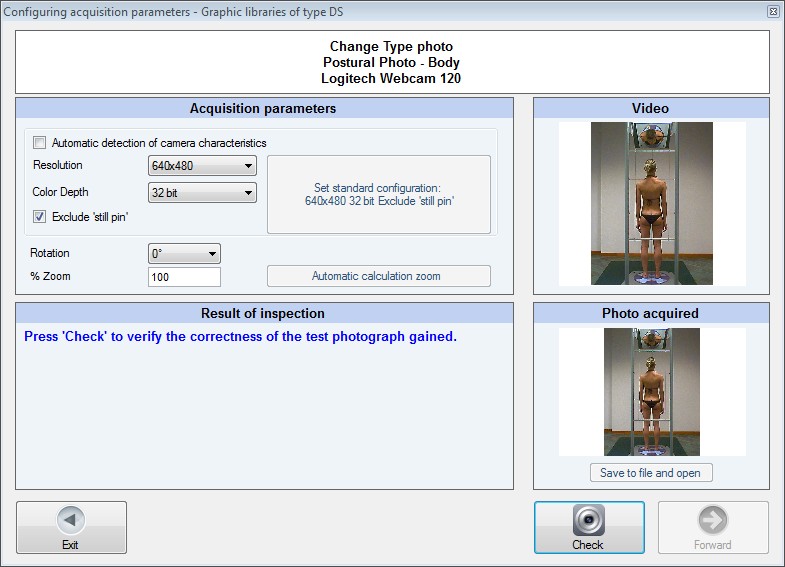Open the Rotation dropdown

(184, 254)
